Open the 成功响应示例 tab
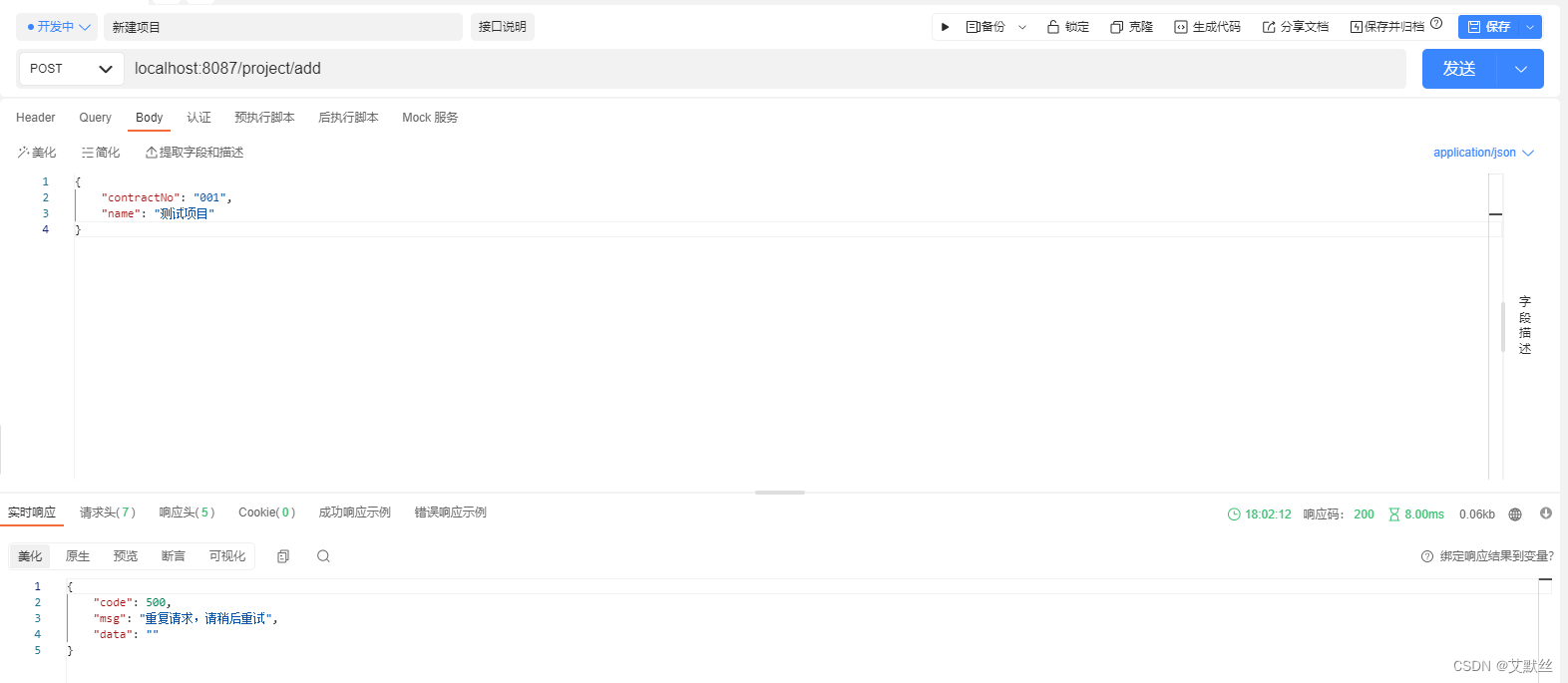The height and width of the screenshot is (683, 1568). point(354,512)
